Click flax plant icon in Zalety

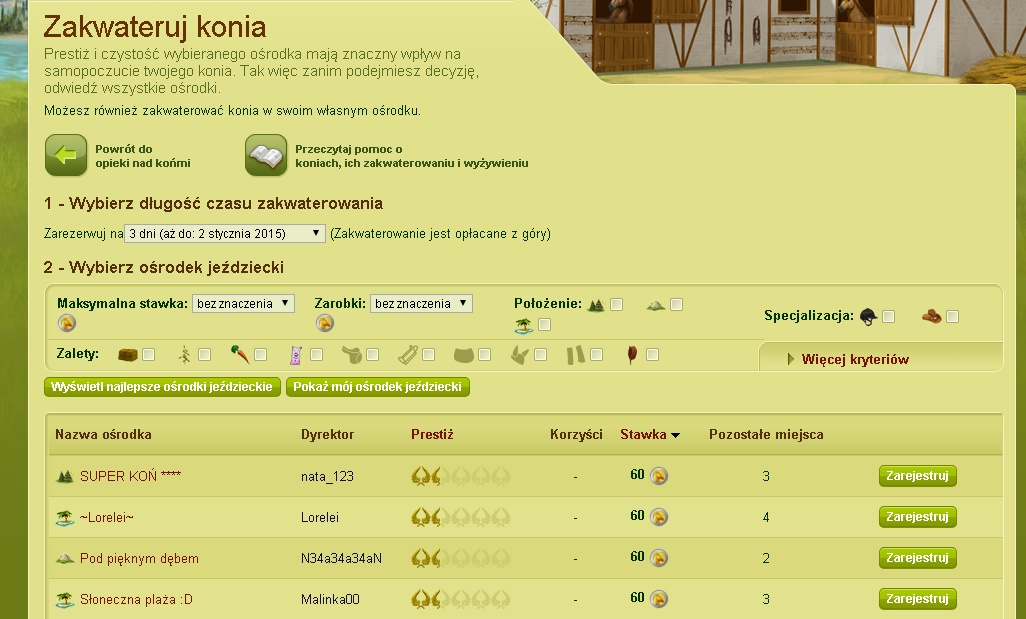[185, 355]
